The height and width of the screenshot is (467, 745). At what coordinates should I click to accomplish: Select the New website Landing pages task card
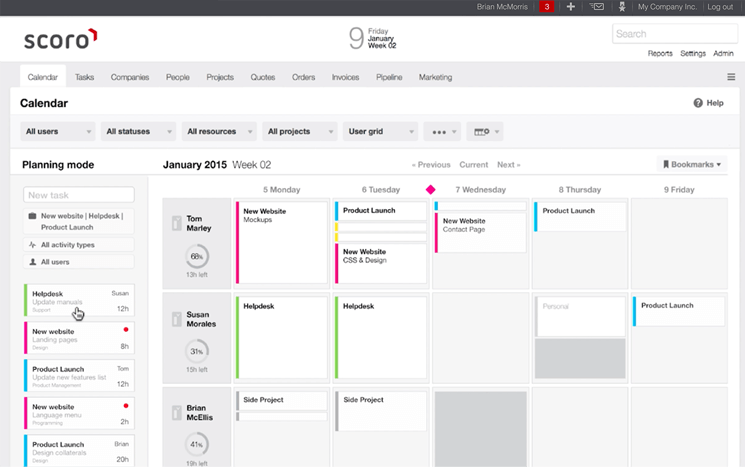[x=79, y=338]
